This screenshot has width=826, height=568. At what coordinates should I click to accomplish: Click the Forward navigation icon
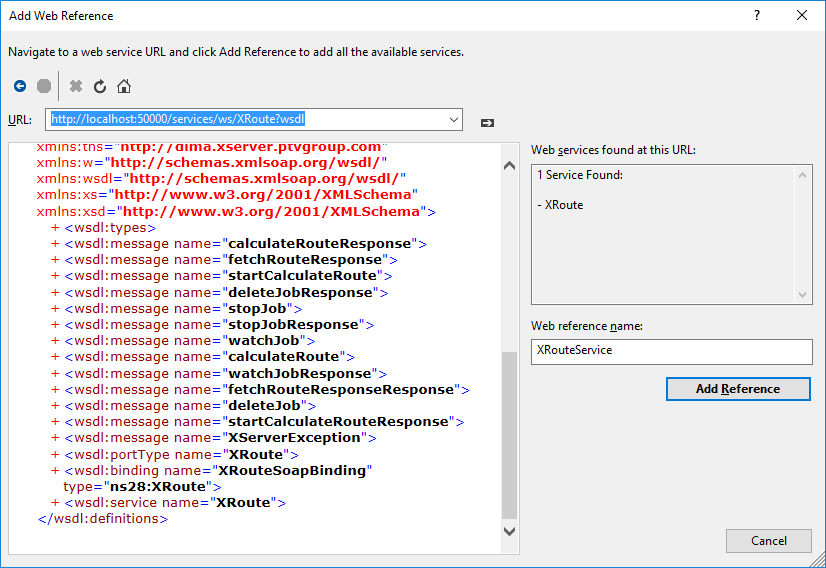click(x=44, y=86)
